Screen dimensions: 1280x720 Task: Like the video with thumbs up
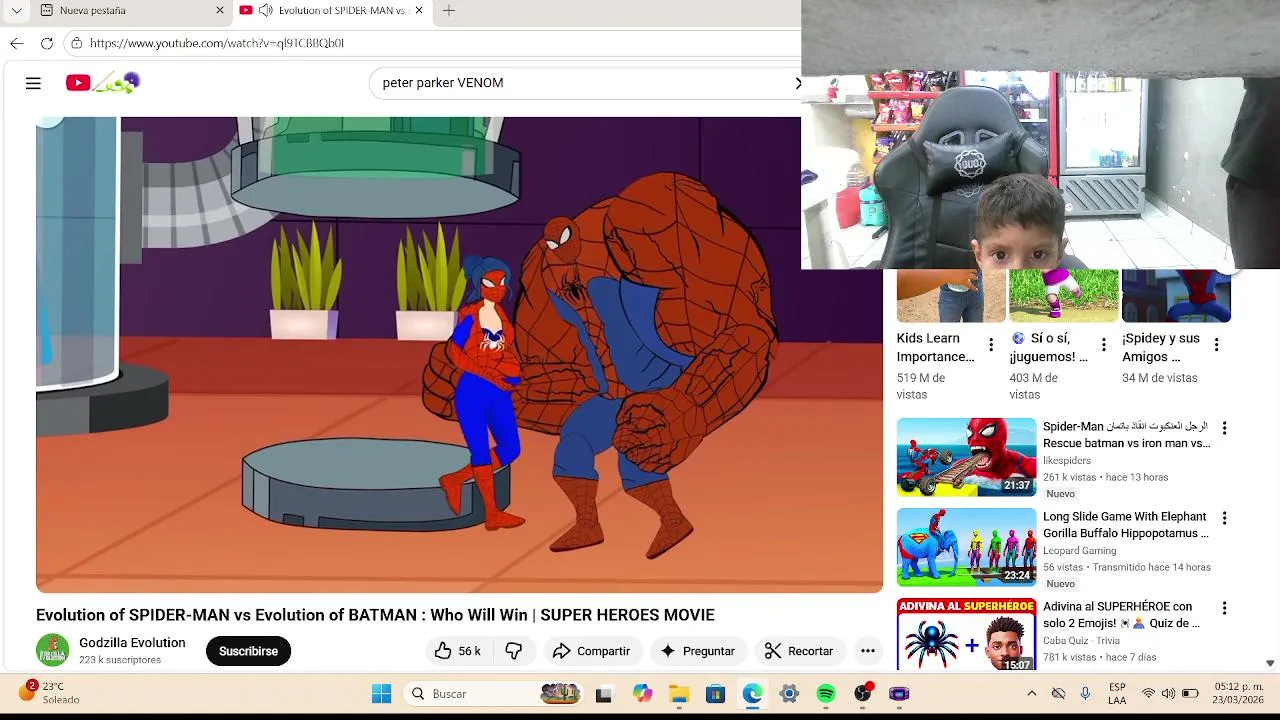pos(459,651)
